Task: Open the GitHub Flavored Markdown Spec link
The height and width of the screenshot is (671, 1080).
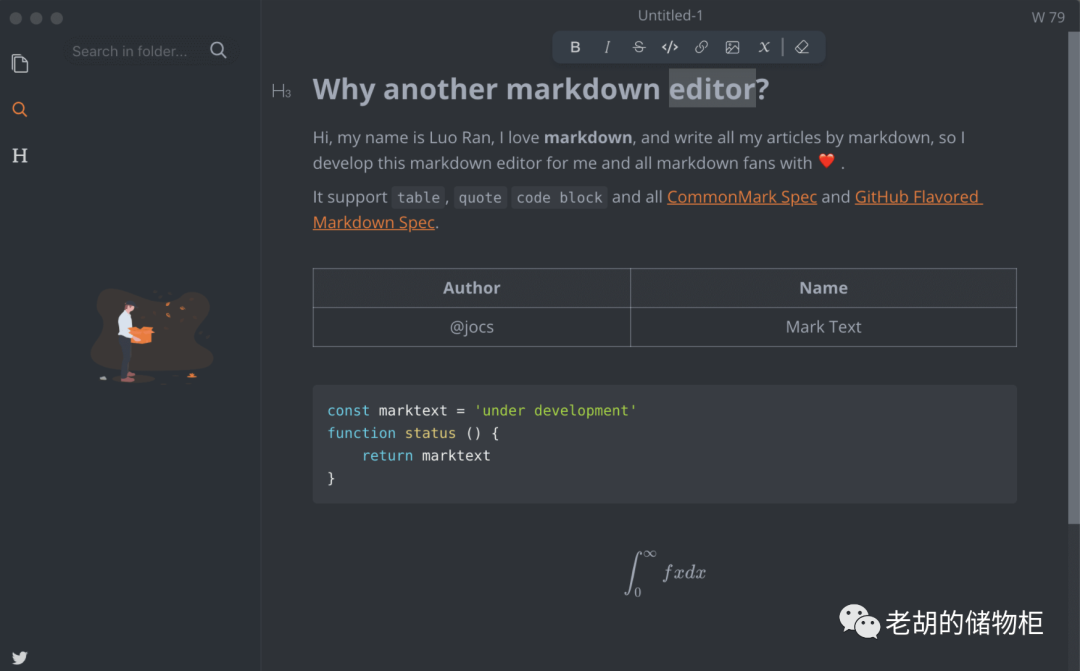Action: (917, 197)
